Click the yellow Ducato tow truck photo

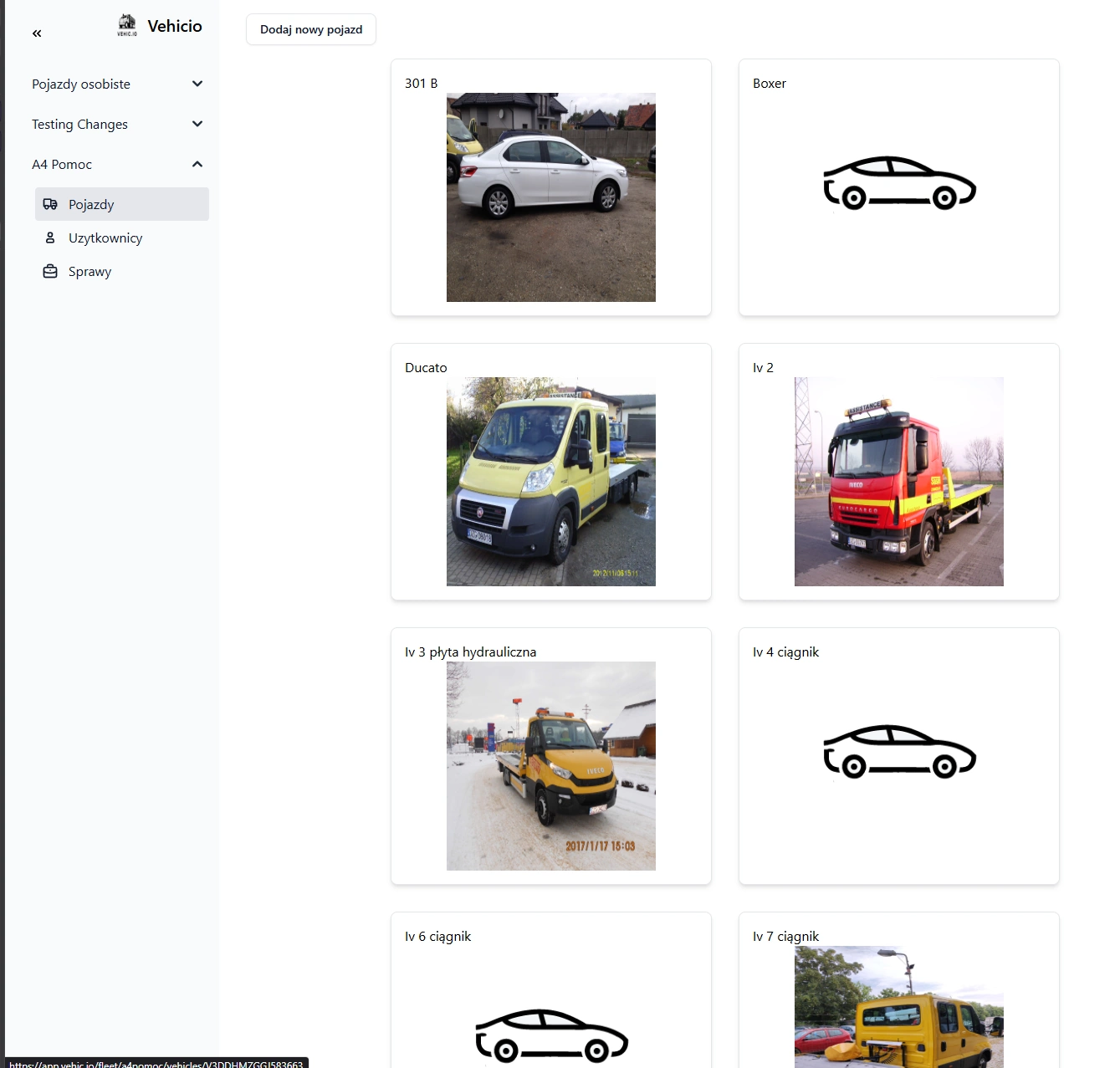[551, 482]
